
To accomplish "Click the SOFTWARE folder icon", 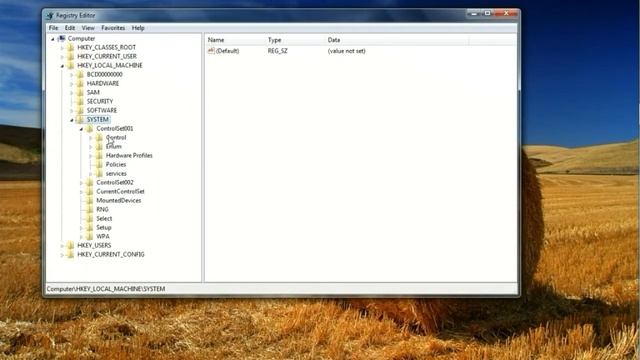I will [x=80, y=110].
